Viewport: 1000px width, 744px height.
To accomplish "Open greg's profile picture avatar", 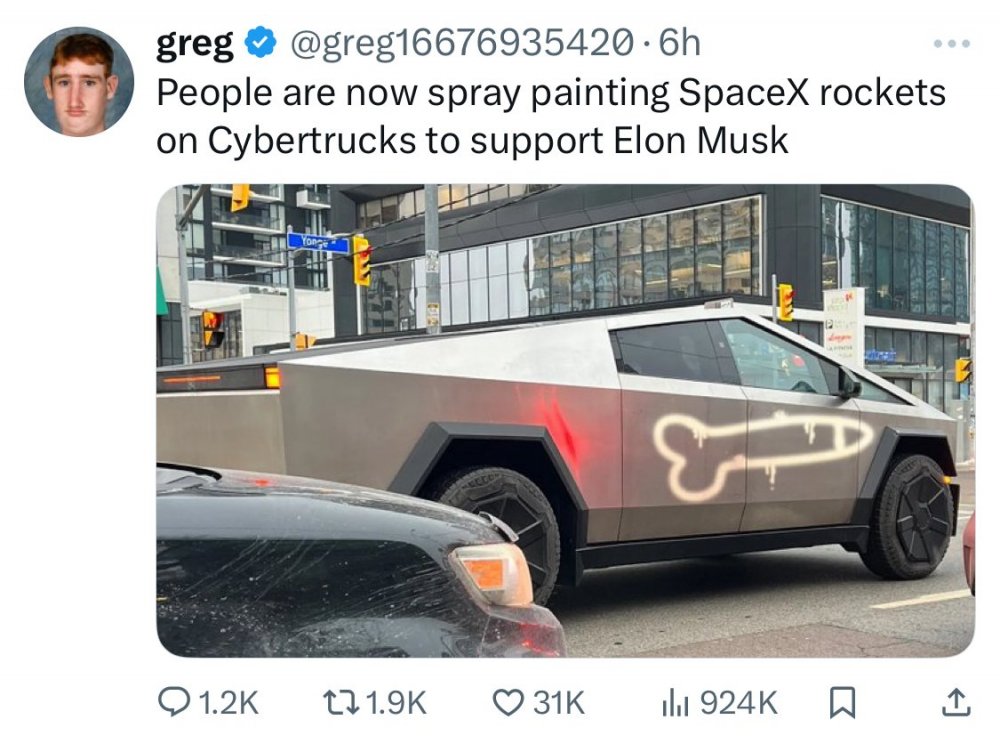I will pos(79,81).
